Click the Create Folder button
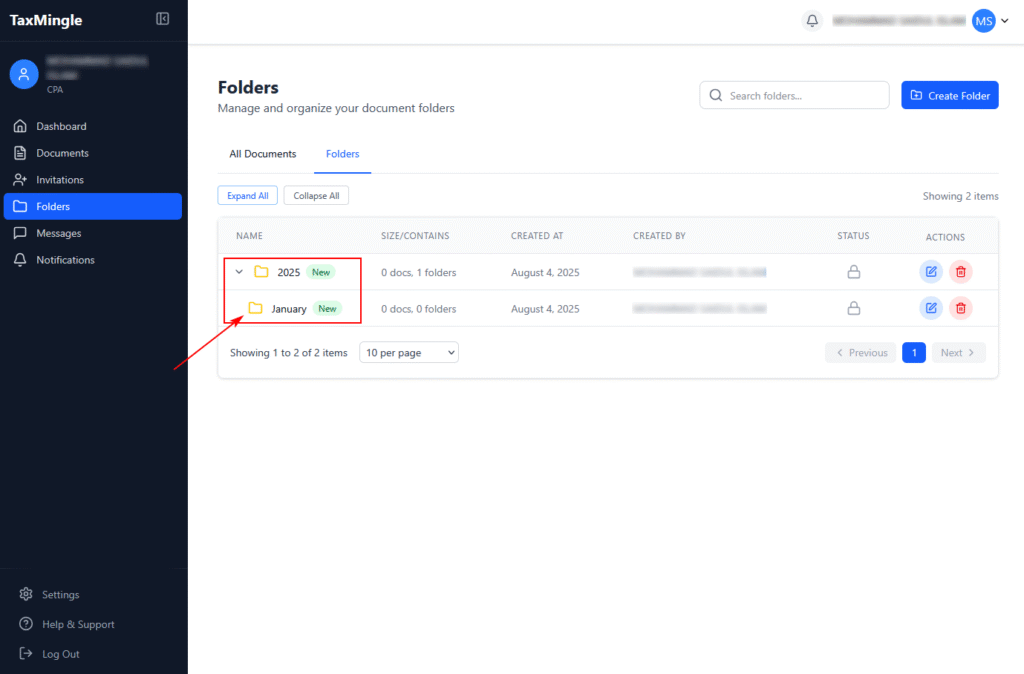The width and height of the screenshot is (1024, 674). 949,96
